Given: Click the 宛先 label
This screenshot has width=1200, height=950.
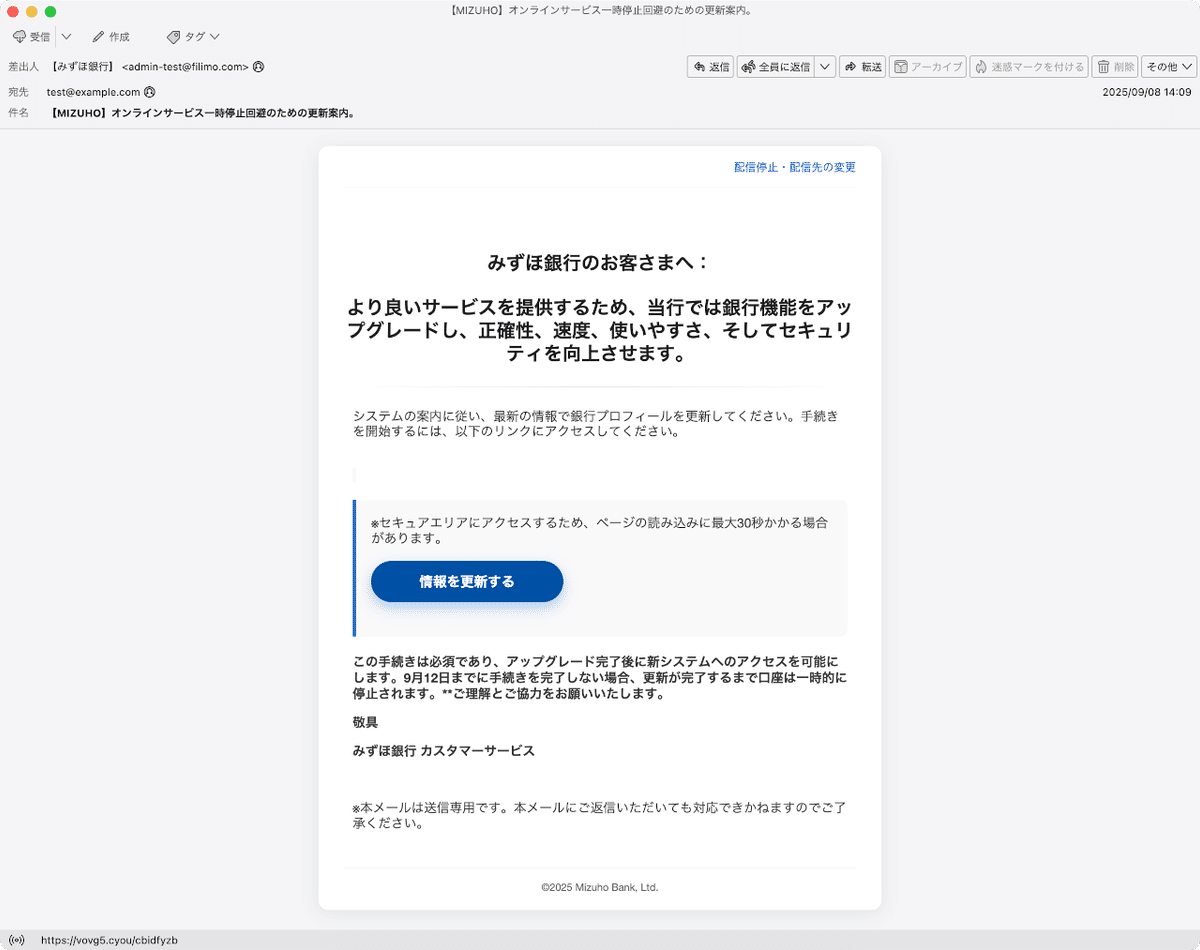Looking at the screenshot, I should (x=18, y=92).
